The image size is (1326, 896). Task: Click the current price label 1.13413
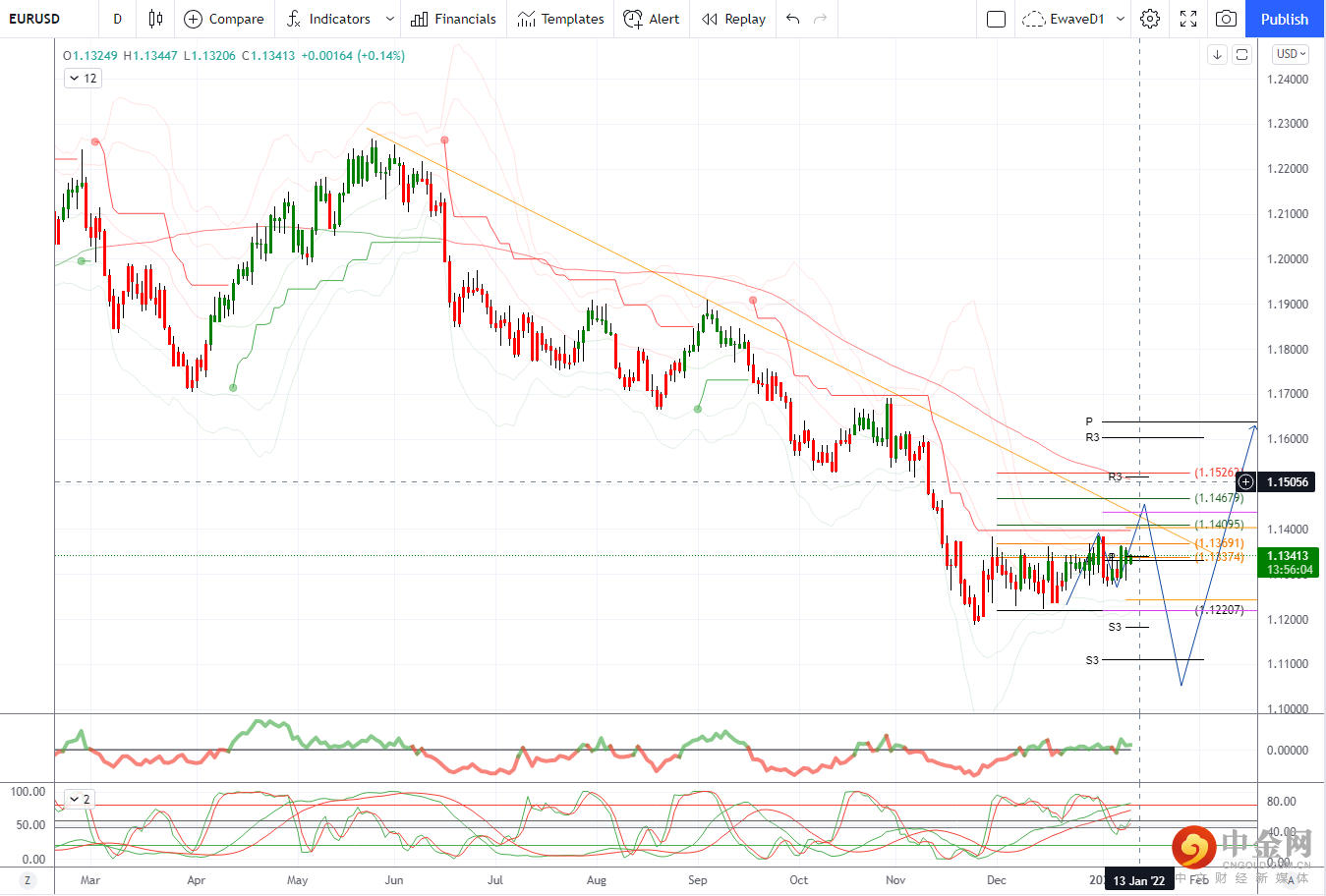(x=1288, y=556)
